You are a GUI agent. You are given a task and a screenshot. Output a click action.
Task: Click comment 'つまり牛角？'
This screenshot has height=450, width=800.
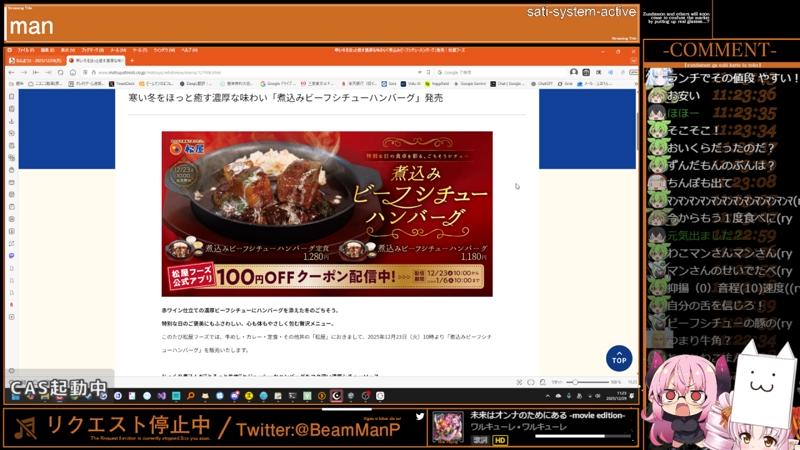pos(698,340)
